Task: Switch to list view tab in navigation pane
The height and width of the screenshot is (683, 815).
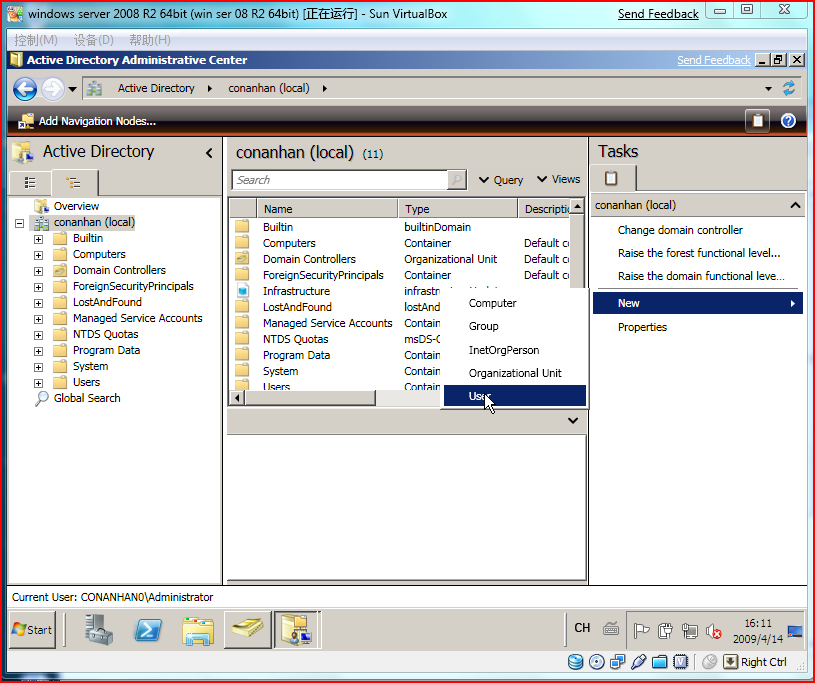Action: (30, 182)
